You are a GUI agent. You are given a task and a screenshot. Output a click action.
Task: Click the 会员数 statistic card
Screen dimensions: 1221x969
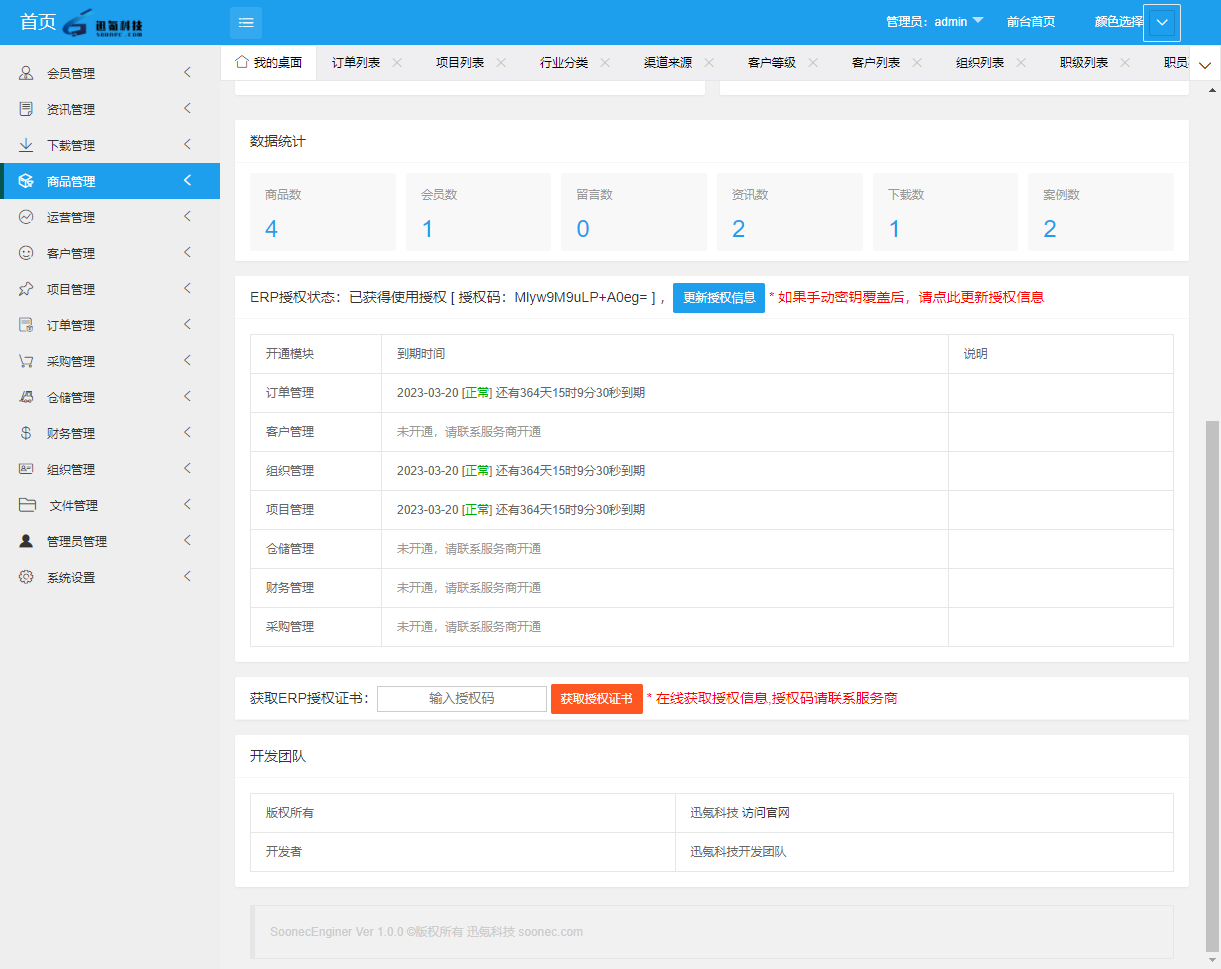(x=478, y=212)
